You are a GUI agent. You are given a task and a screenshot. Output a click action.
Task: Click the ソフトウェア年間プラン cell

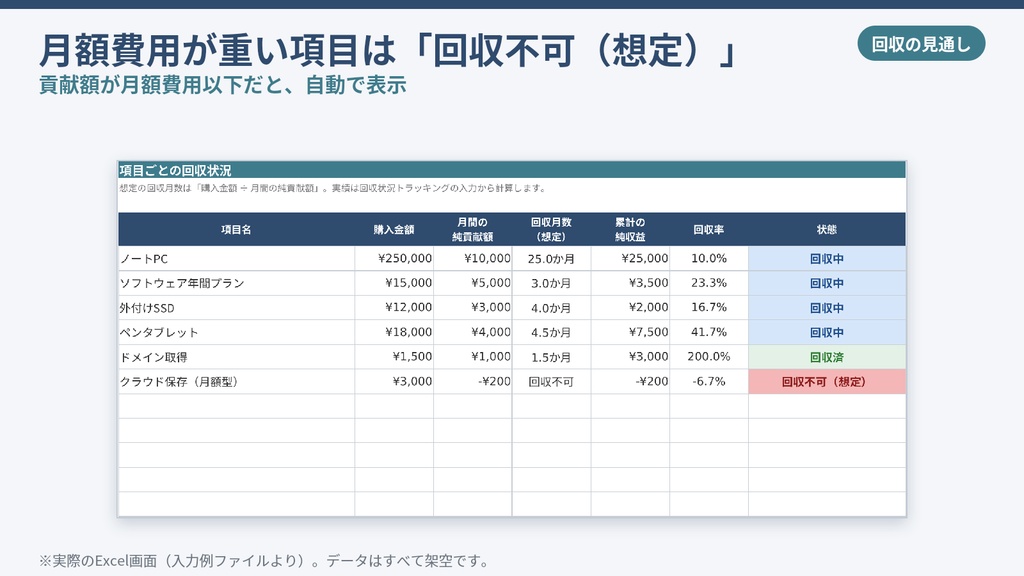click(x=236, y=283)
